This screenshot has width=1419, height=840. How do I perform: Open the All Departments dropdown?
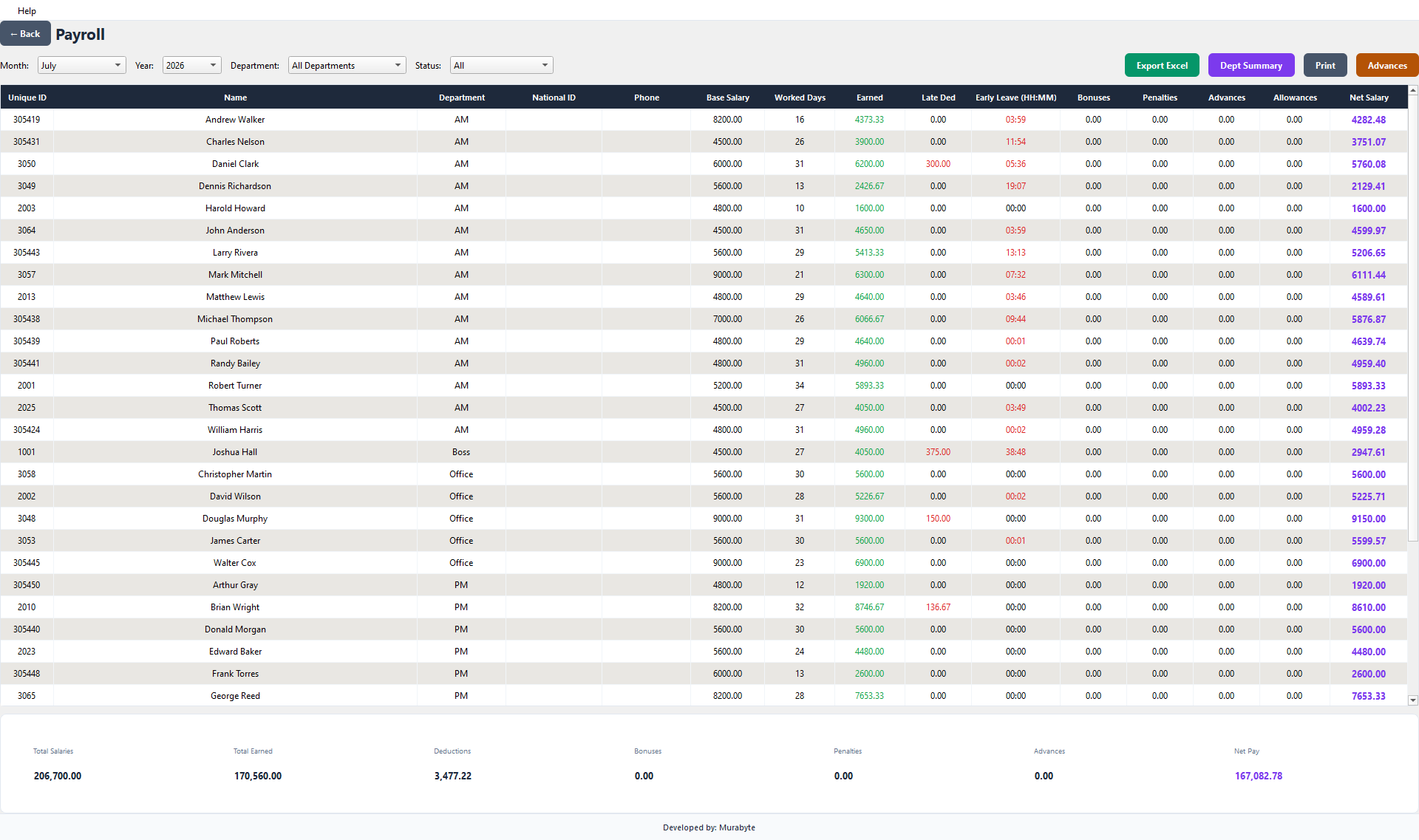tap(347, 65)
